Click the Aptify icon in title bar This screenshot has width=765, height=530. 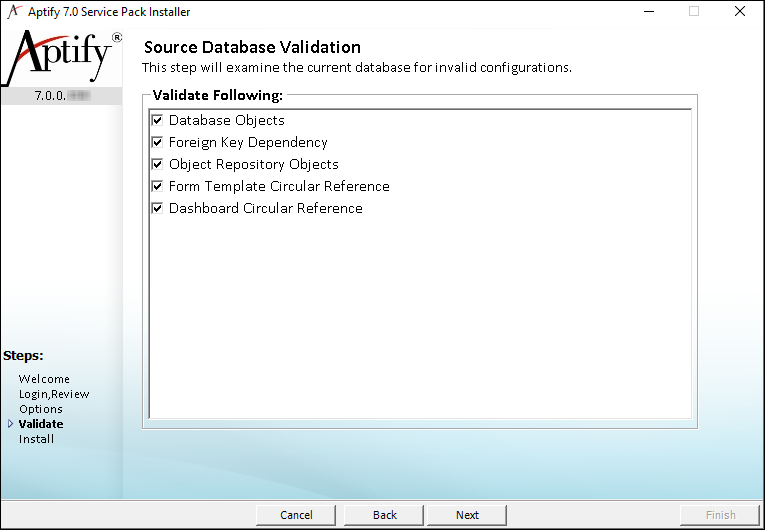coord(15,11)
